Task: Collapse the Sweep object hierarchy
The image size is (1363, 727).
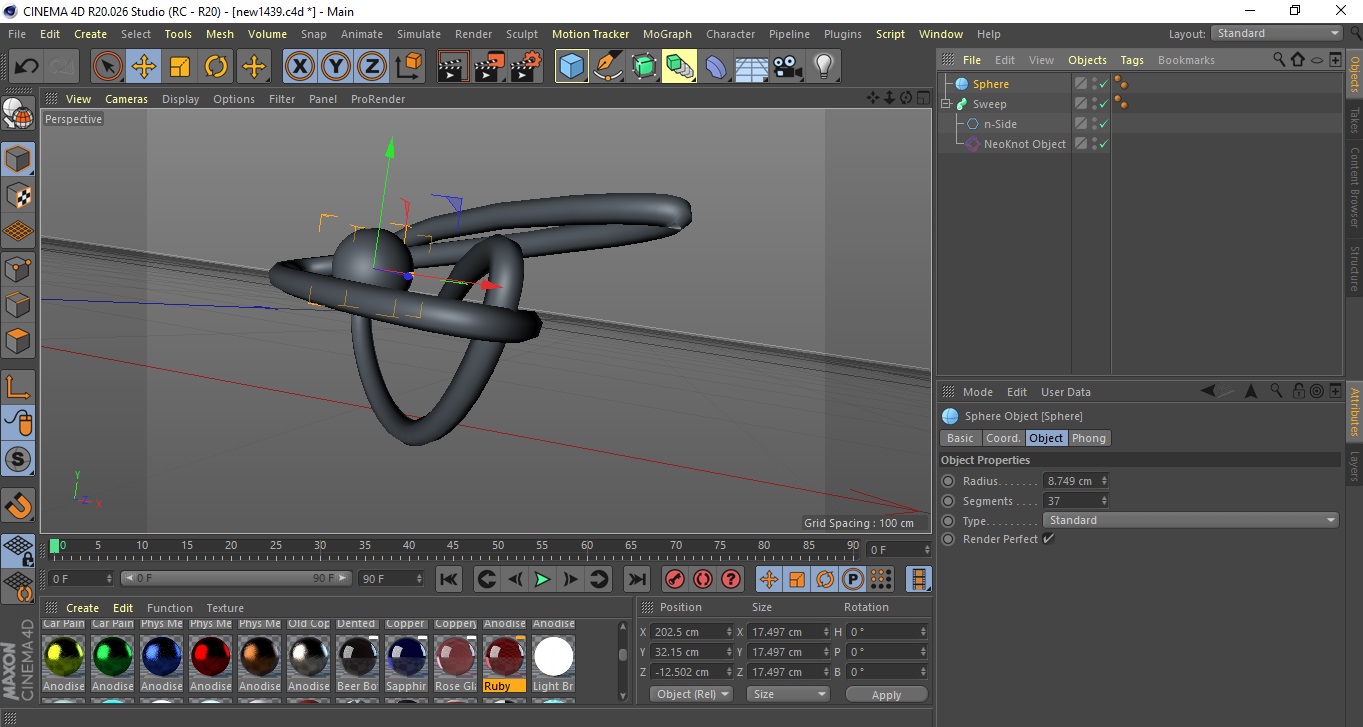Action: 946,104
